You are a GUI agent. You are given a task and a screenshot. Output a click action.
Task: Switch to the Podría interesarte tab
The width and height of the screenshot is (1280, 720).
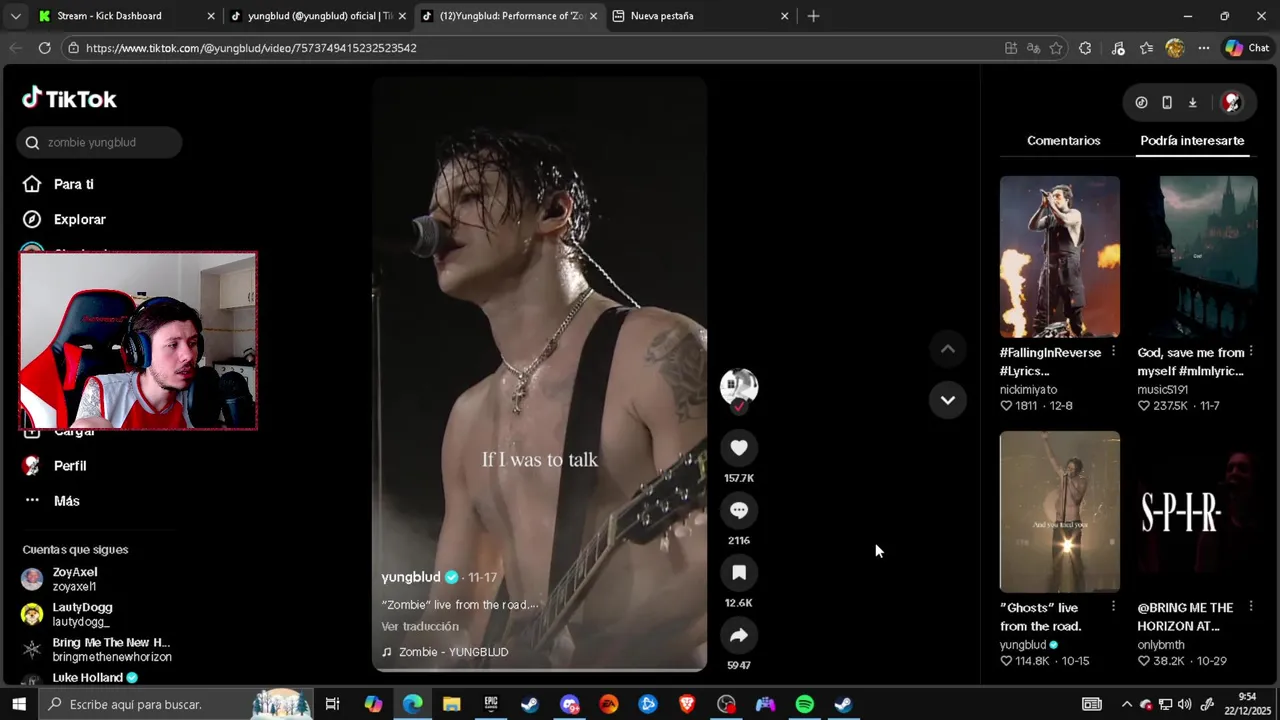1192,141
